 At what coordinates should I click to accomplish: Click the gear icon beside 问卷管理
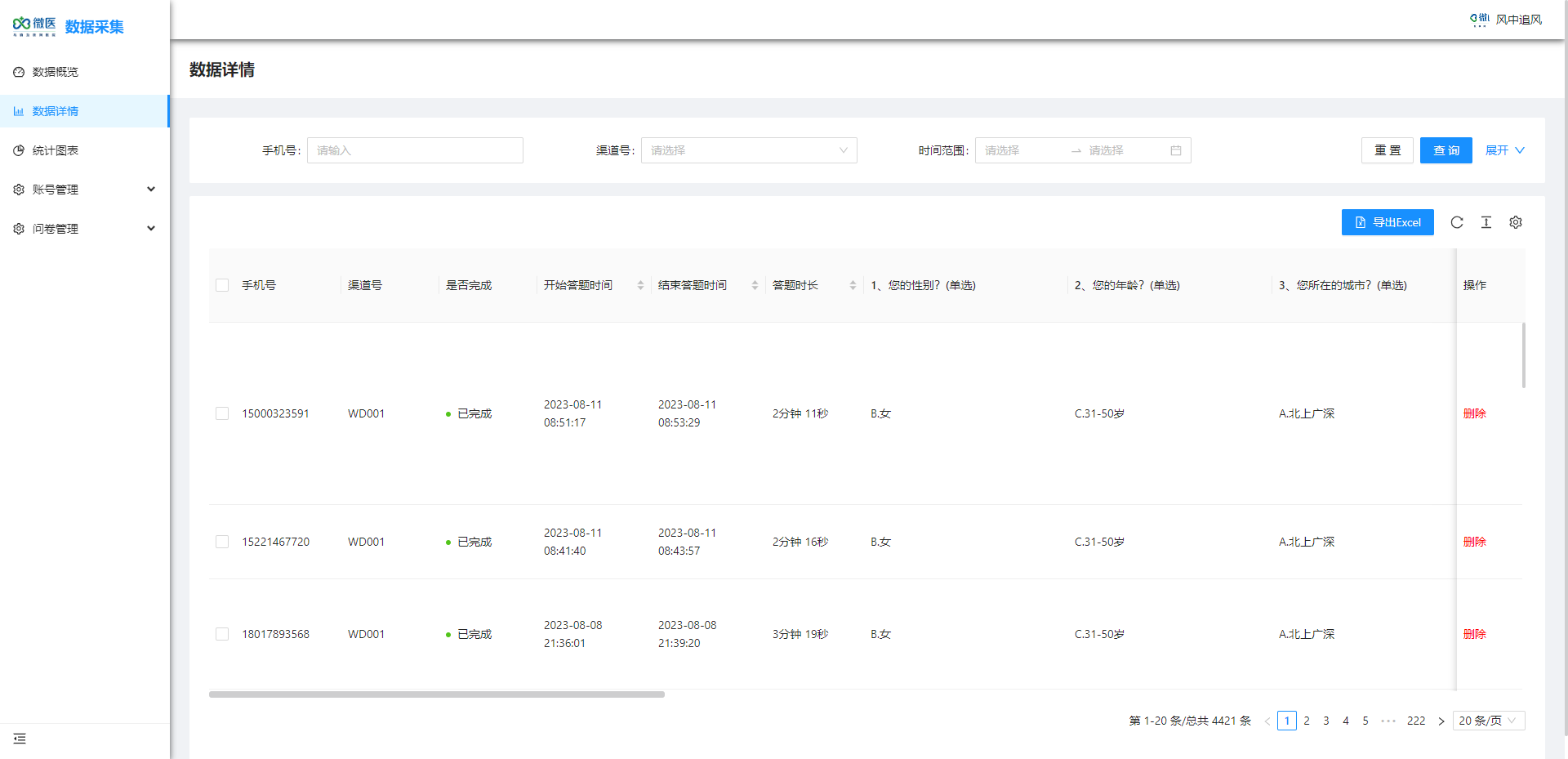tap(19, 229)
